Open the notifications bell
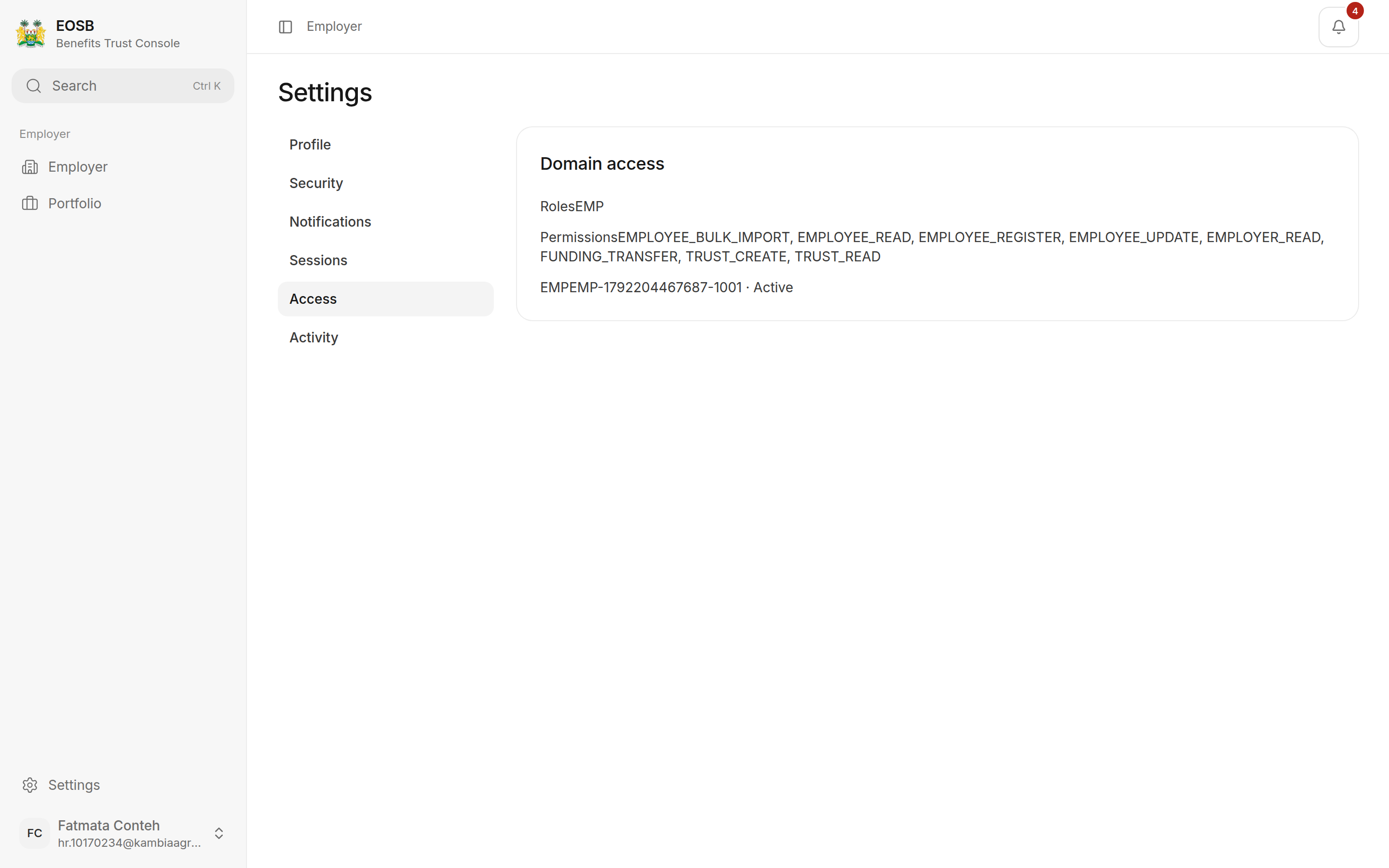The image size is (1389, 868). (1338, 27)
